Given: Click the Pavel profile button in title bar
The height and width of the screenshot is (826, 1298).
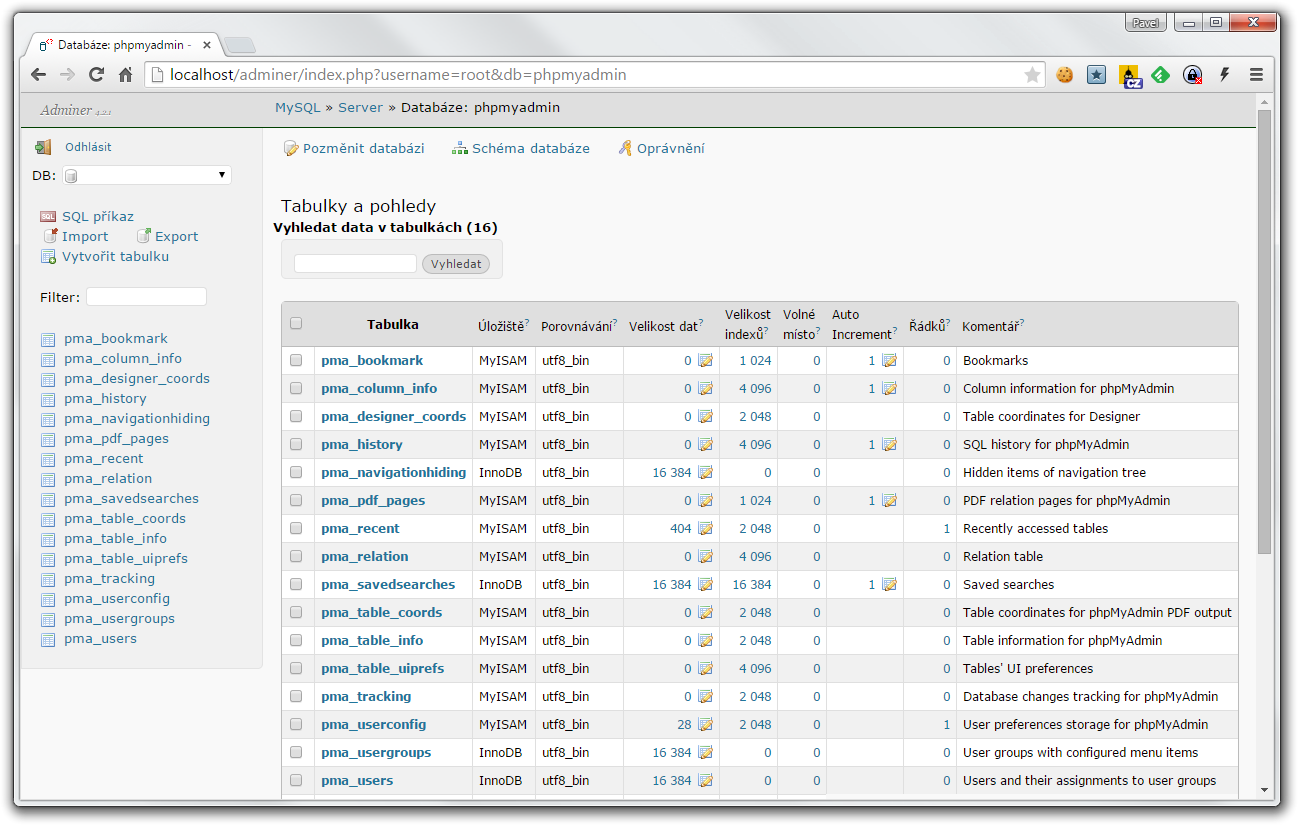Looking at the screenshot, I should (1146, 23).
